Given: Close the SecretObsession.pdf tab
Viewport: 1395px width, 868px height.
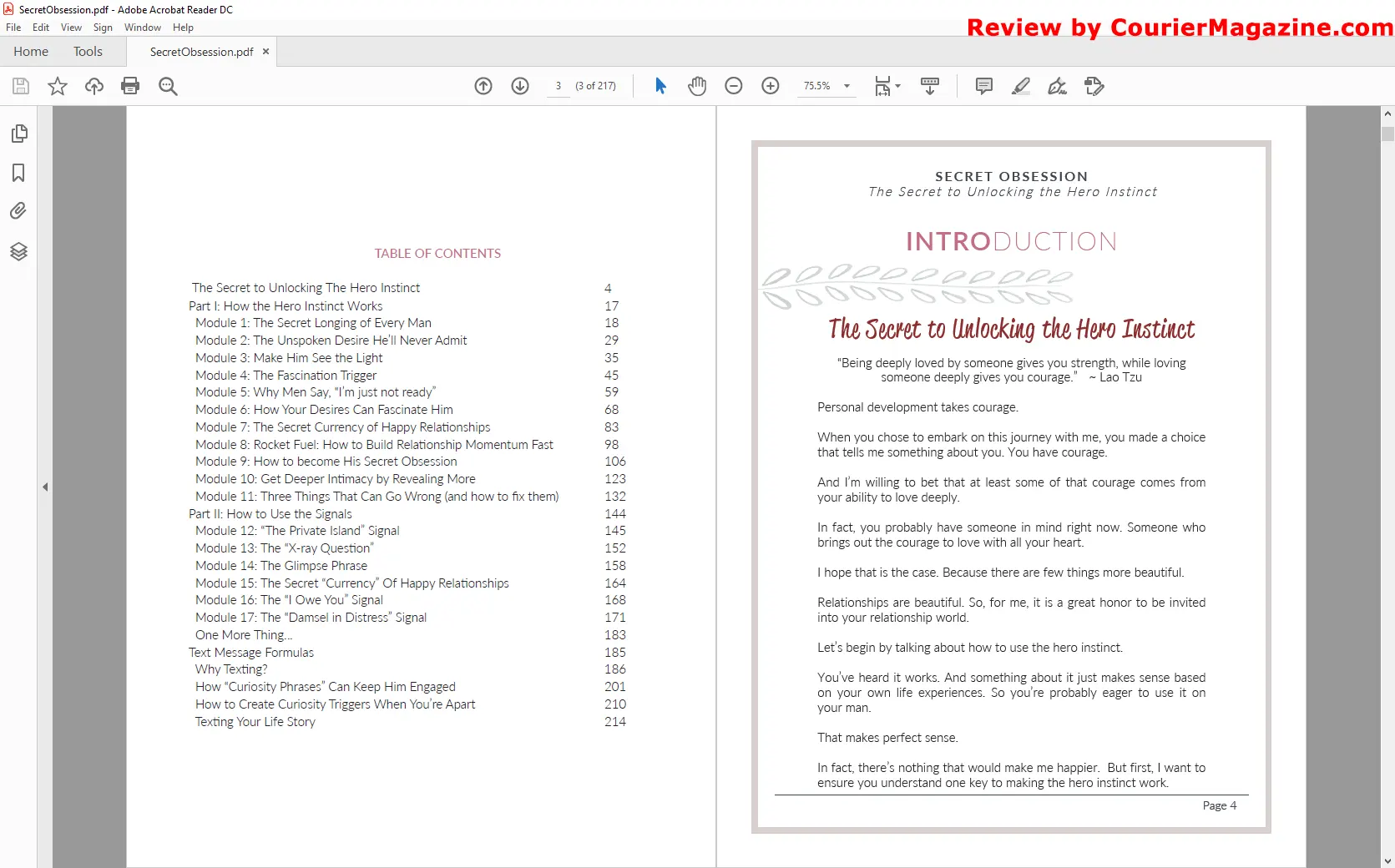Looking at the screenshot, I should [266, 52].
